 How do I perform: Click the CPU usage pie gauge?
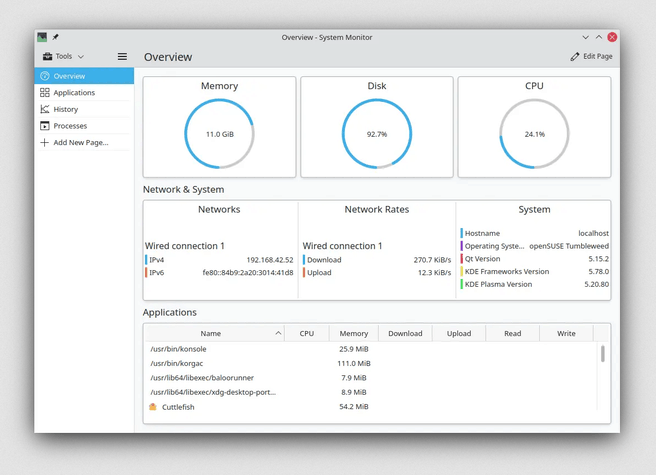click(534, 134)
